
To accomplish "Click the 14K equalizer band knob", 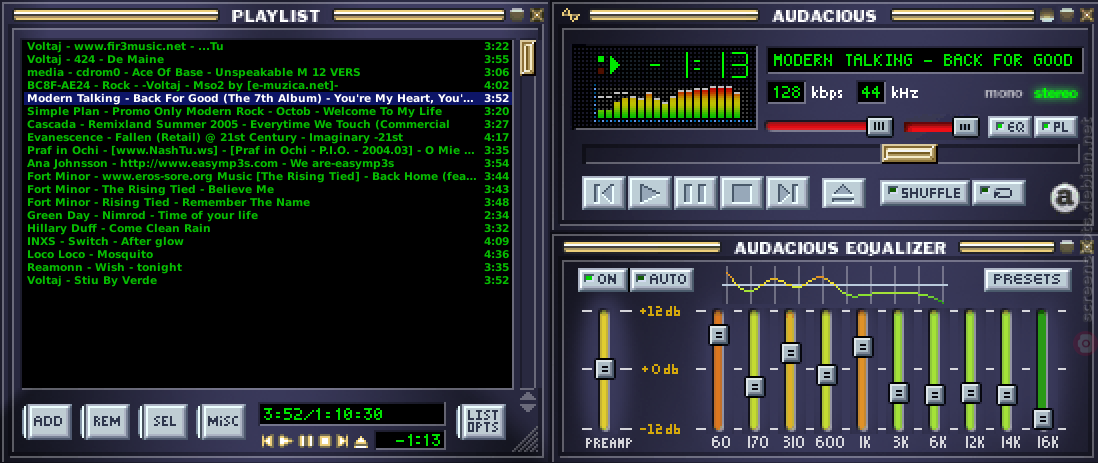I will [1006, 395].
